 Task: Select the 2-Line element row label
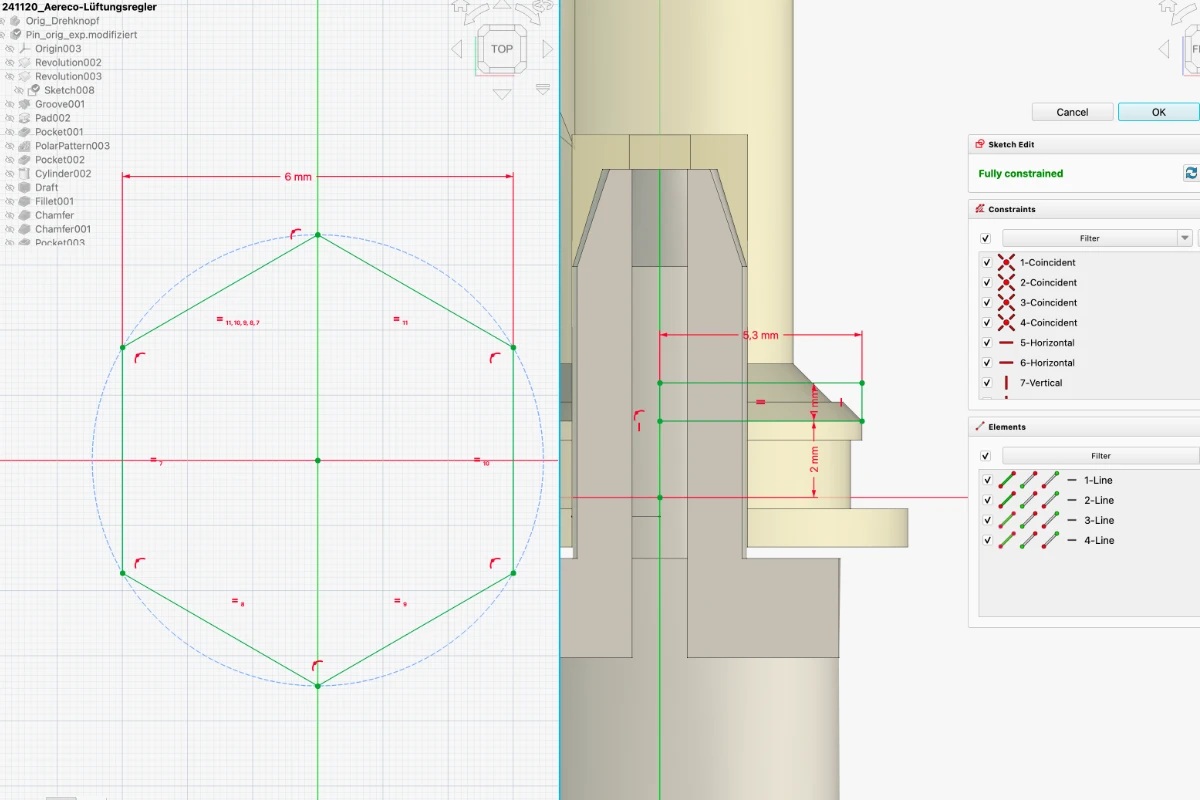pyautogui.click(x=1098, y=500)
